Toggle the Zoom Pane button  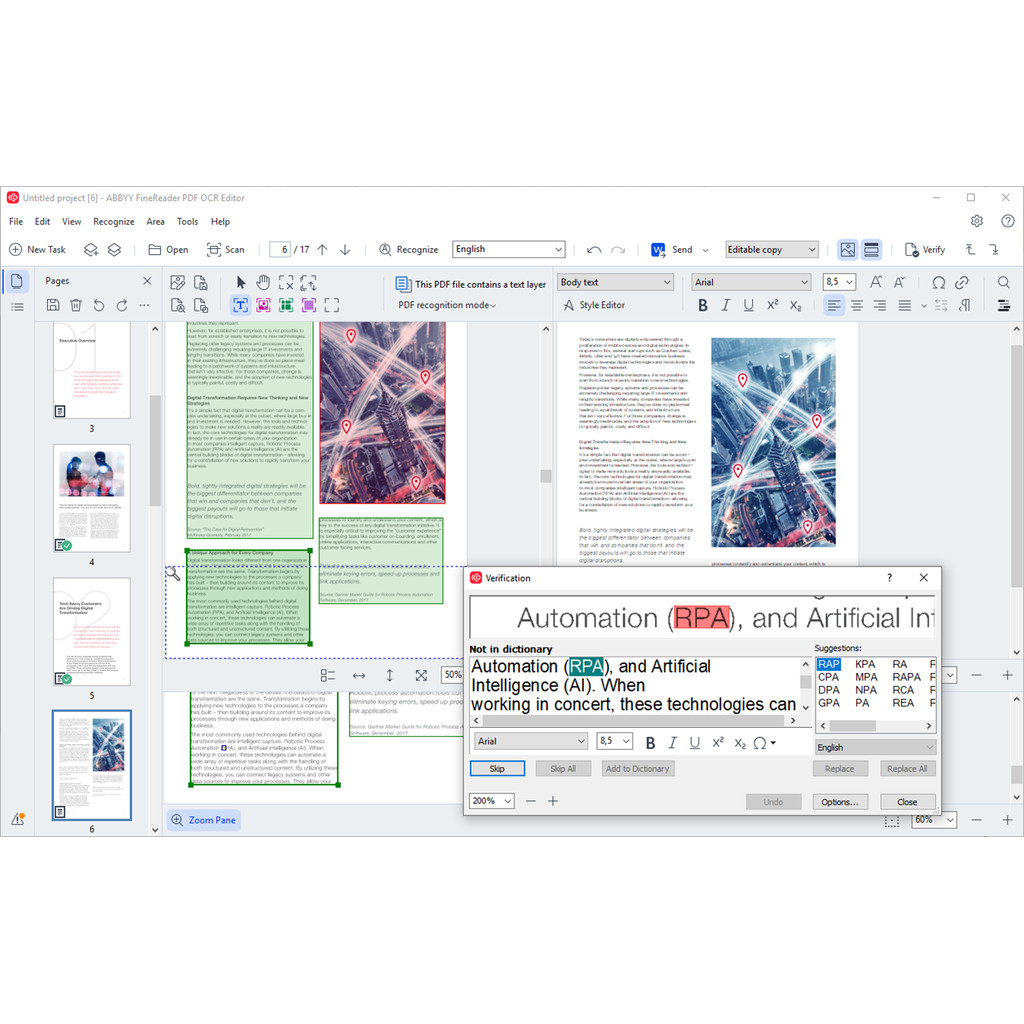coord(203,820)
